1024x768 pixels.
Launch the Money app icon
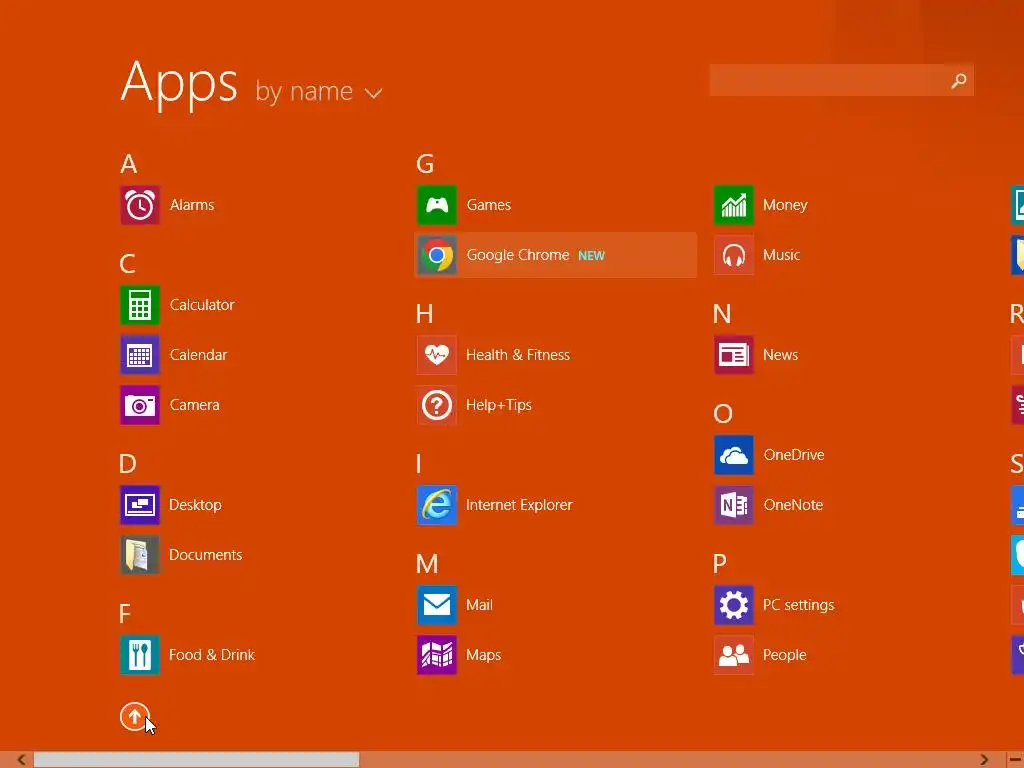734,205
